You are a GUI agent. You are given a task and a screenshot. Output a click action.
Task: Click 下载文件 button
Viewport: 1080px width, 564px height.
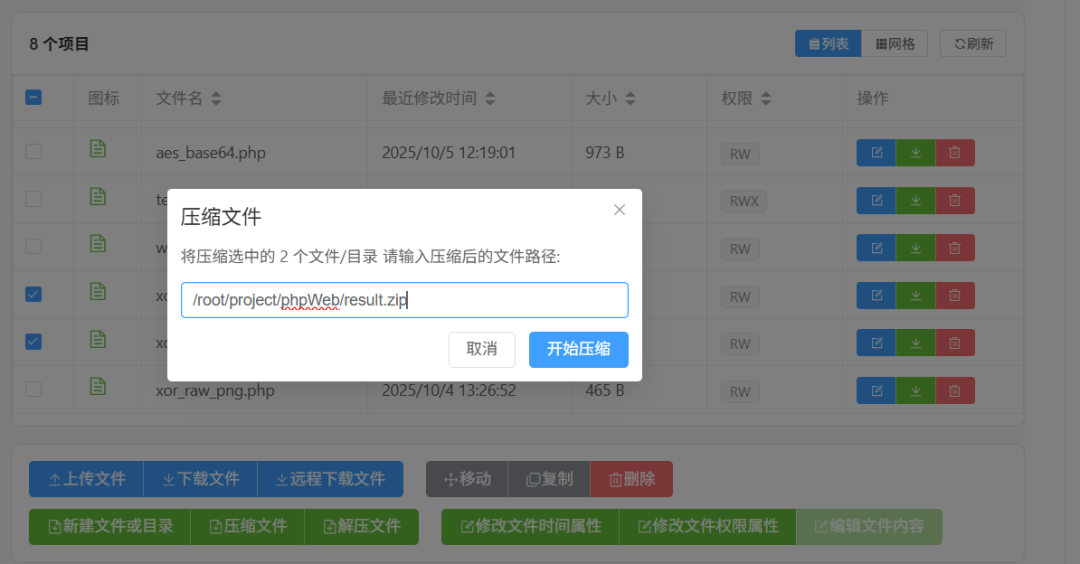200,479
